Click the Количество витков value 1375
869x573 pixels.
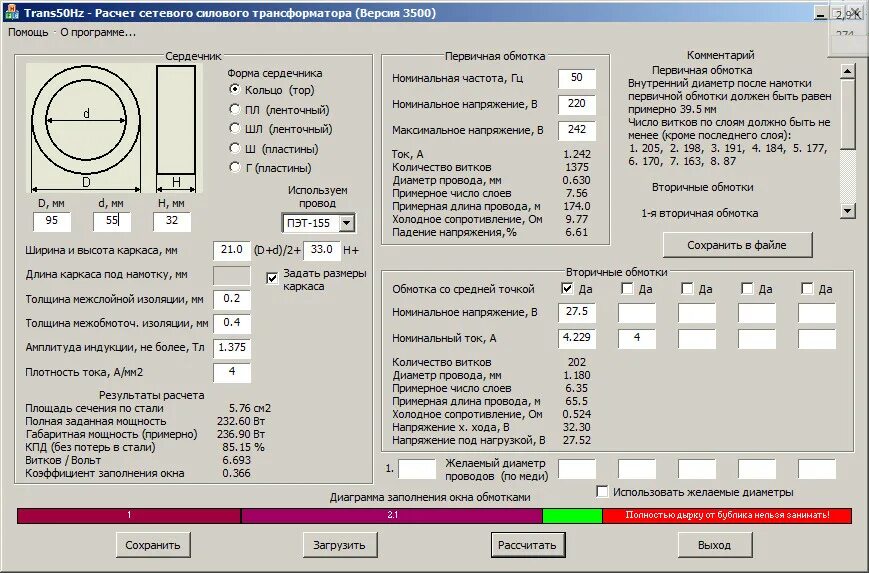click(x=577, y=167)
